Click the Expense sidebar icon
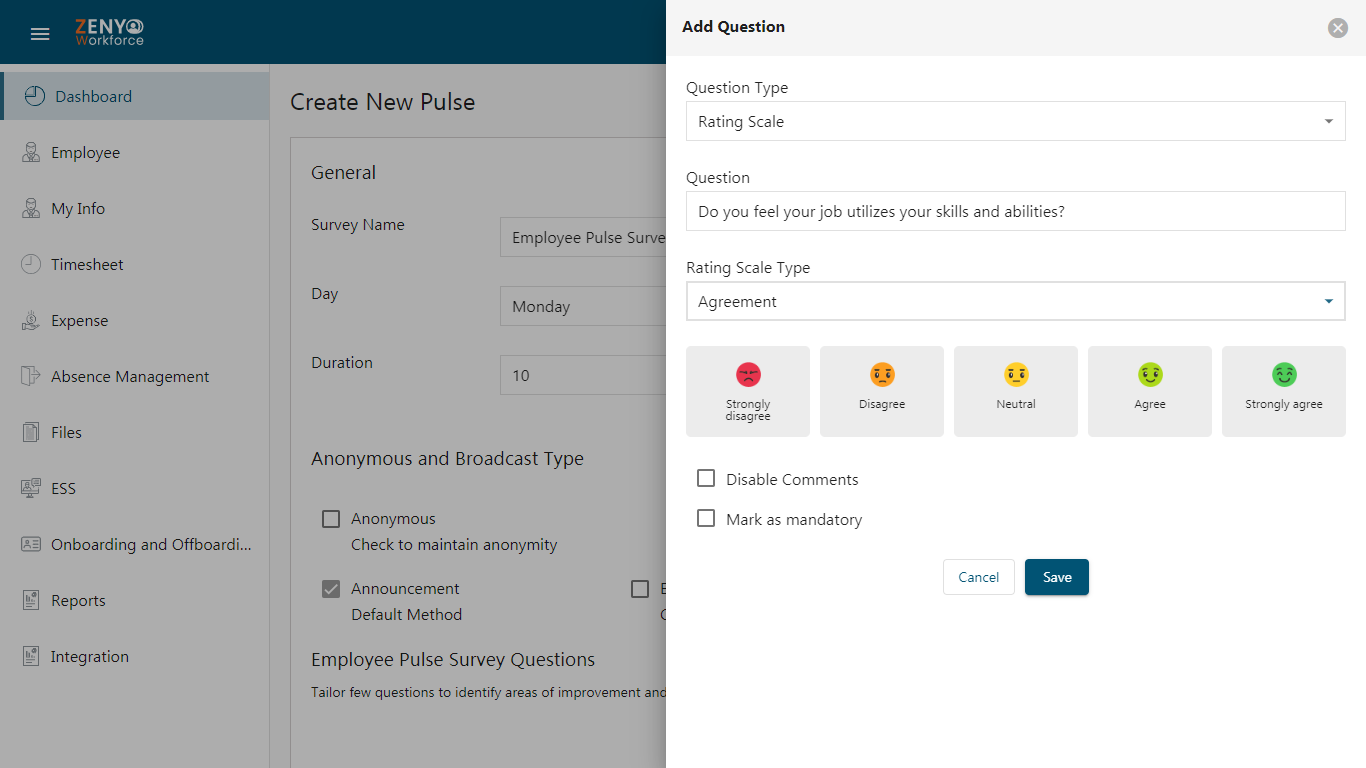Viewport: 1366px width, 768px height. coord(31,320)
